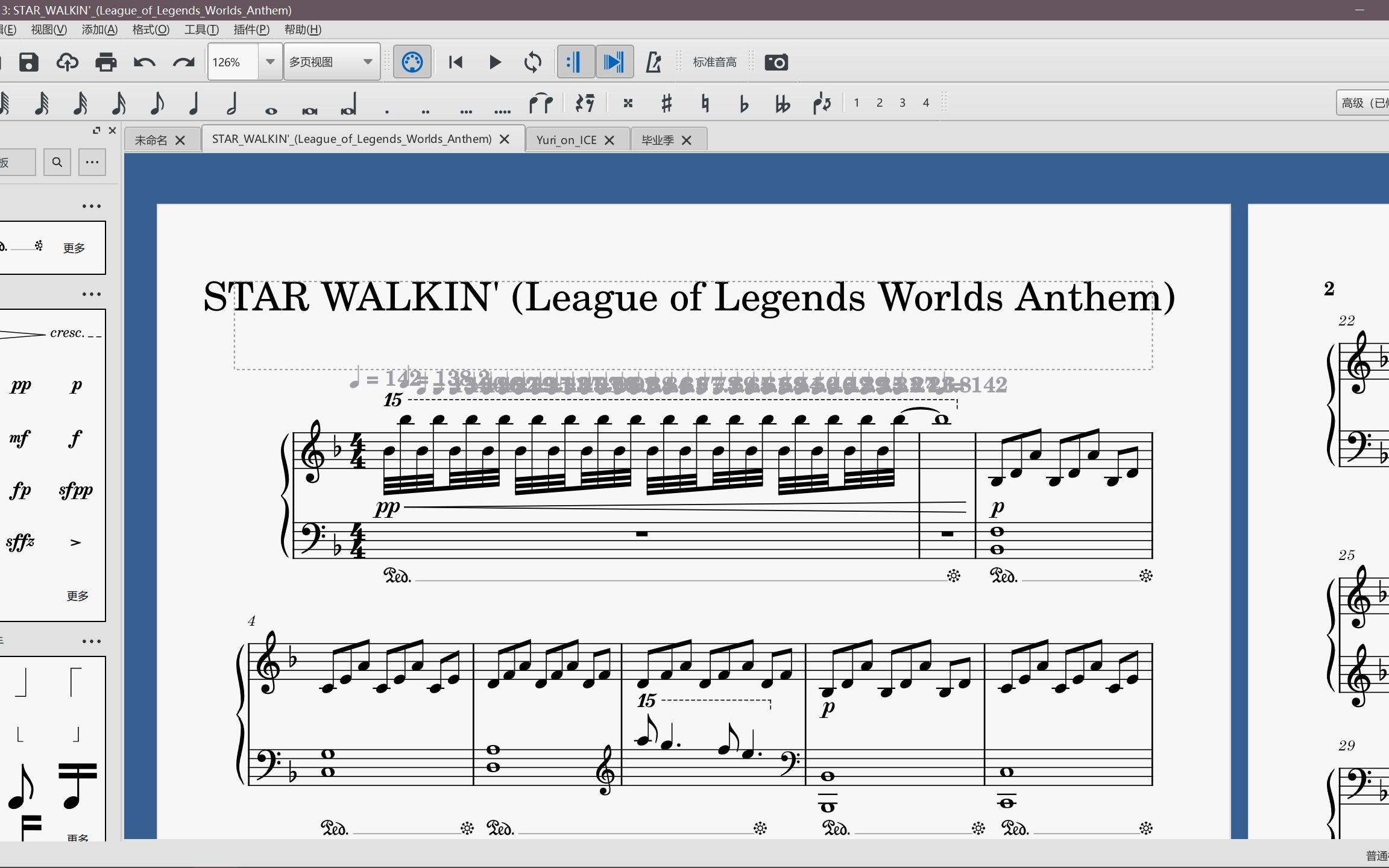Screen dimensions: 1389x868
Task: Select the quarter note duration
Action: (194, 103)
